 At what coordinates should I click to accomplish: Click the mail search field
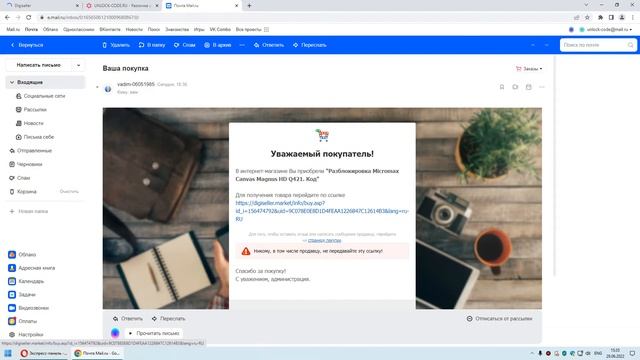point(594,45)
